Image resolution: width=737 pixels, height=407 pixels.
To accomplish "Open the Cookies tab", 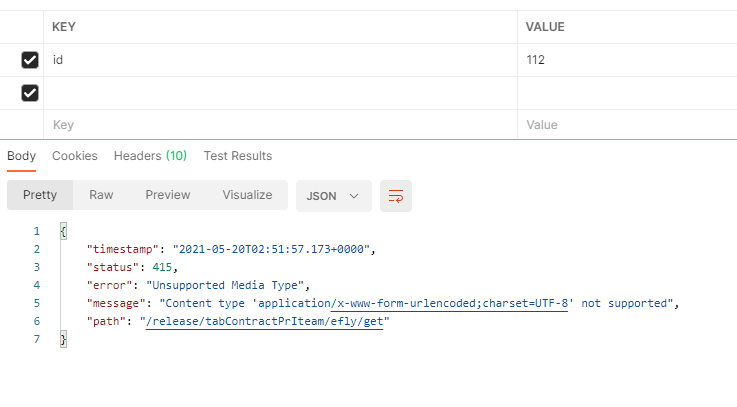I will [75, 156].
